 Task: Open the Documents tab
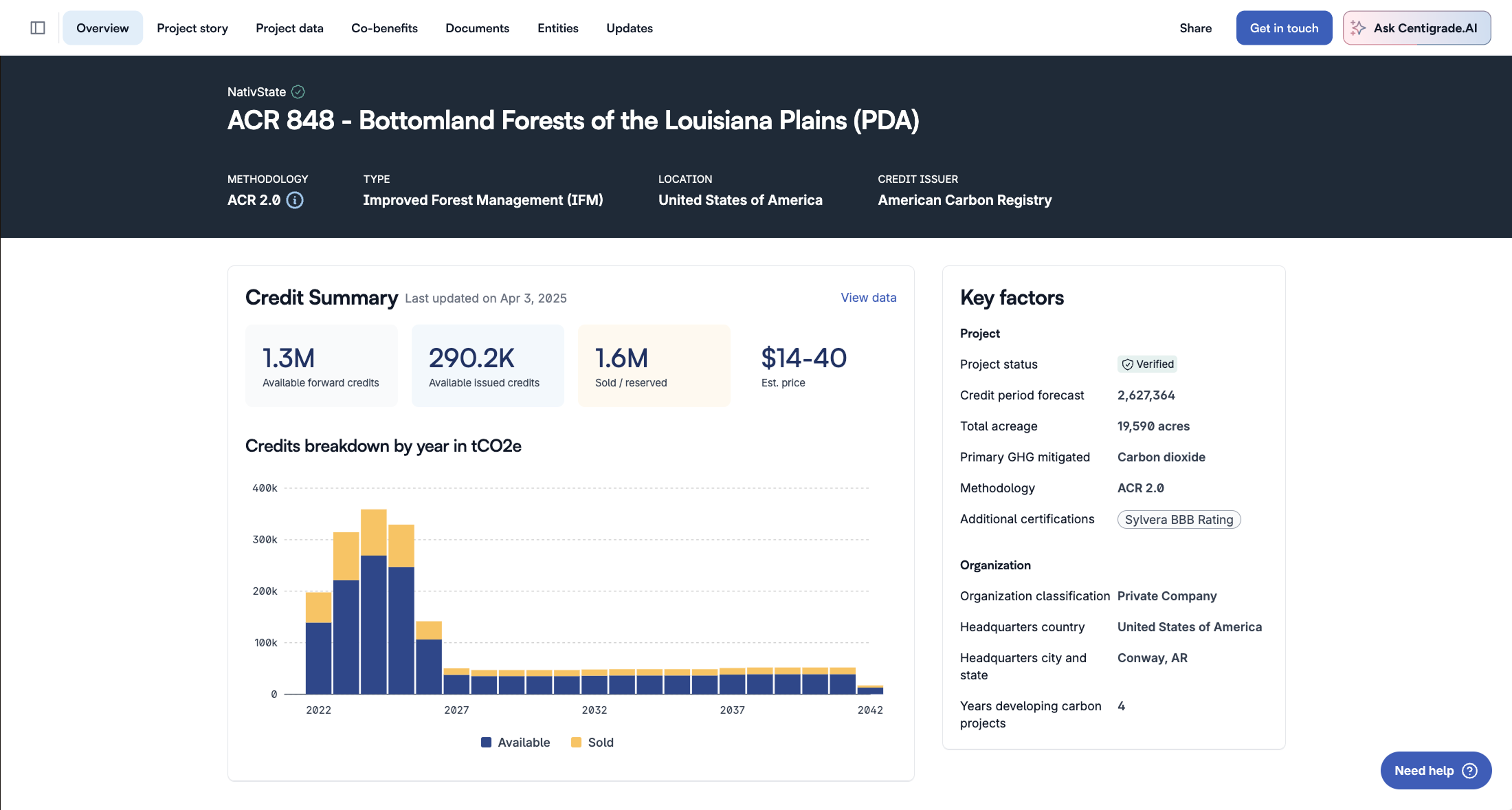[477, 28]
